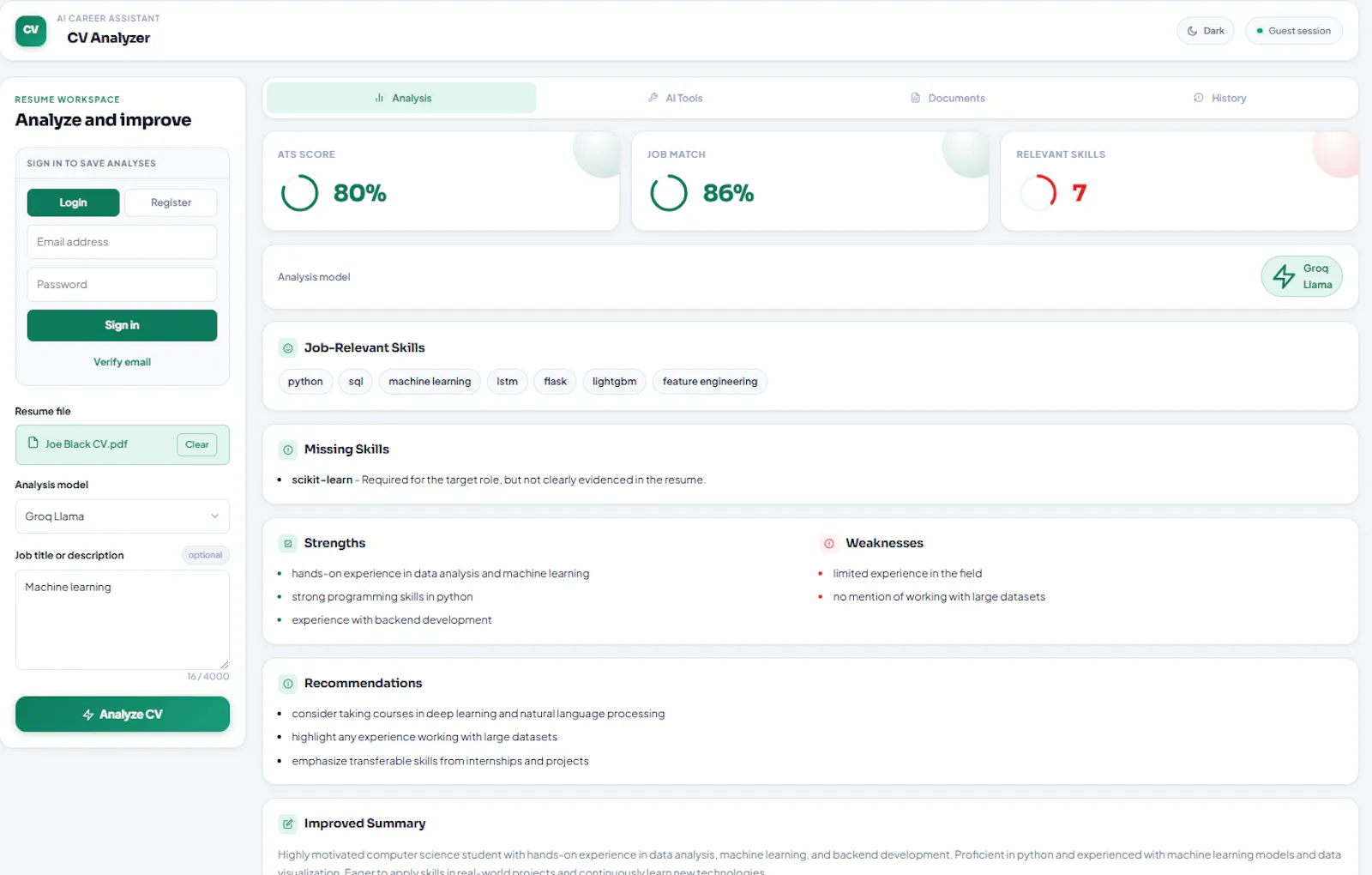The image size is (1372, 875).
Task: Click the Groq Llama model badge
Action: 1302,276
